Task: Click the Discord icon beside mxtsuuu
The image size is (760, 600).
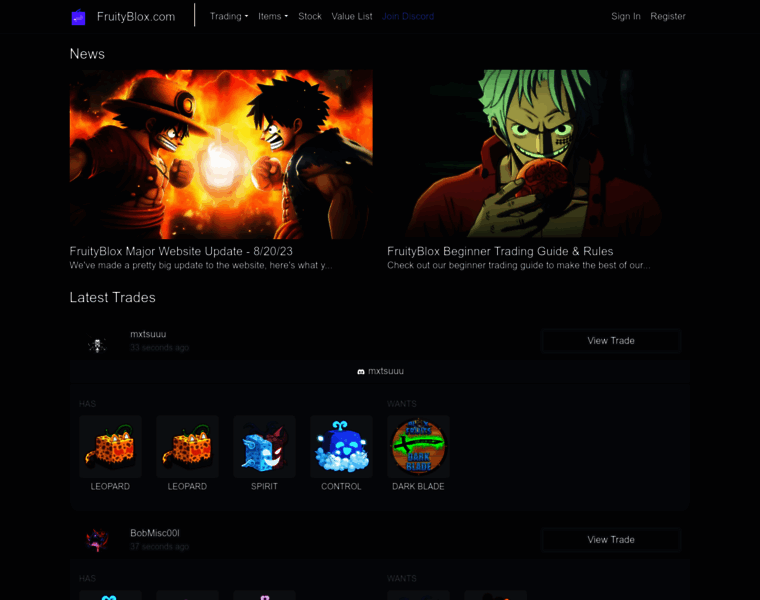Action: click(x=361, y=372)
